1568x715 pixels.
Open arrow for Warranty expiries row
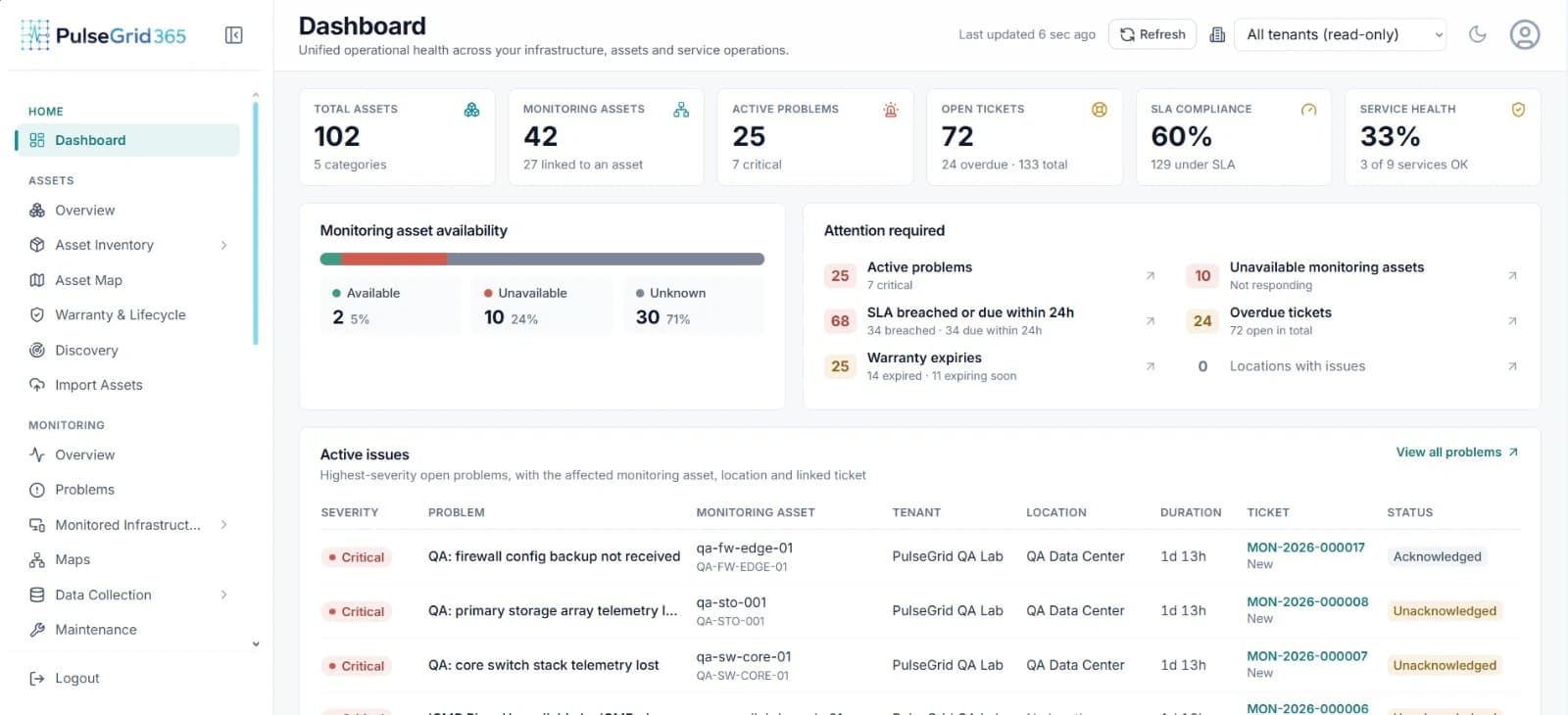coord(1151,366)
